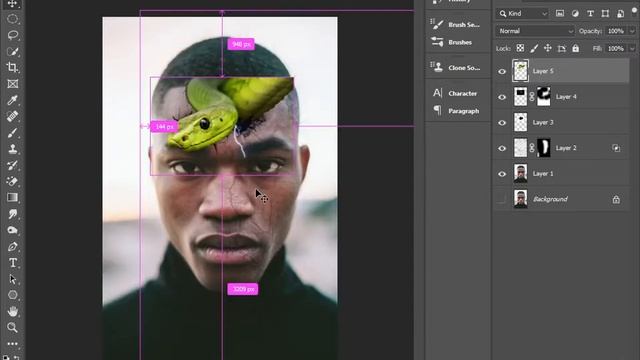Filter layers by shape layers icon

pos(605,13)
